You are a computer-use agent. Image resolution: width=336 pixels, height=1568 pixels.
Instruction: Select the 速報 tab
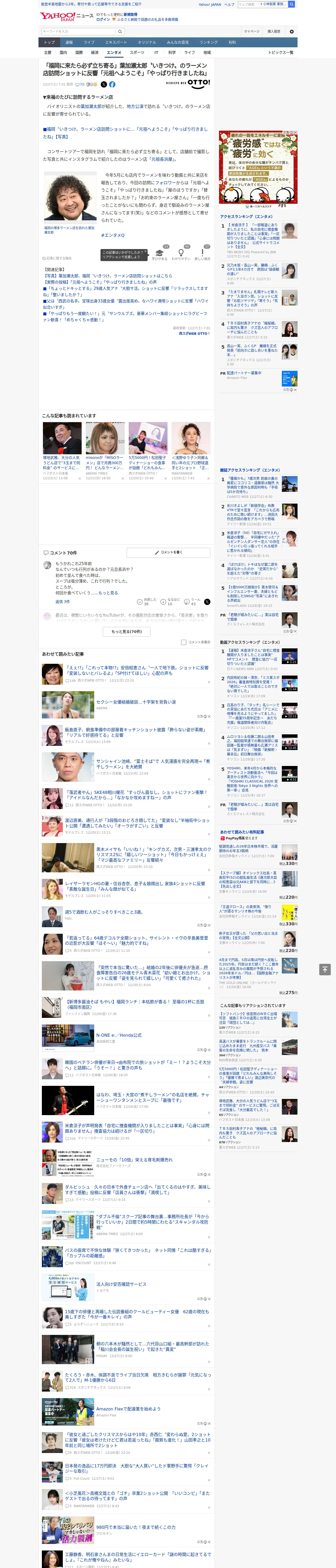[69, 42]
